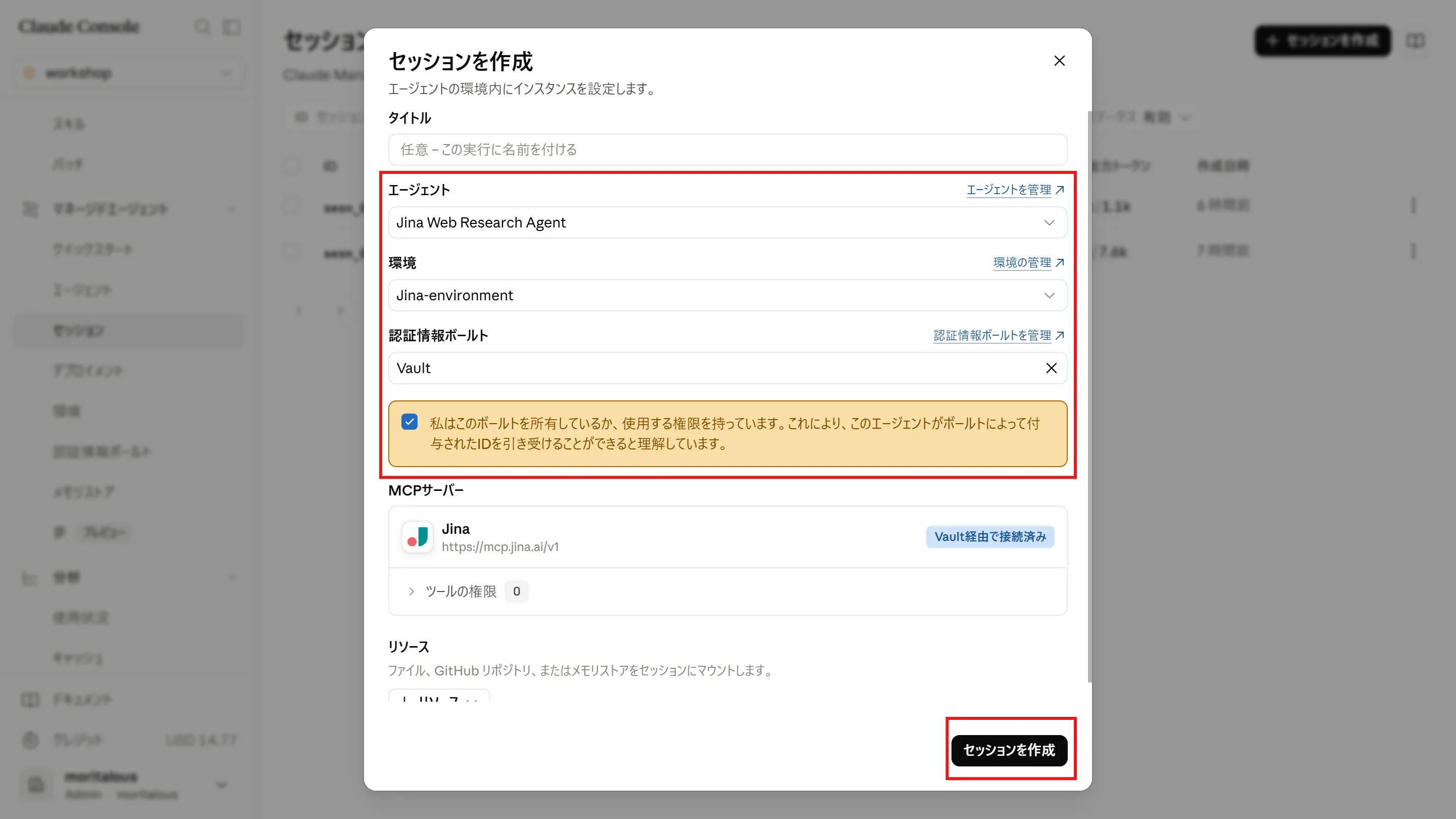Click the user avatar in the sidebar footer
Image resolution: width=1456 pixels, height=819 pixels.
tap(36, 785)
